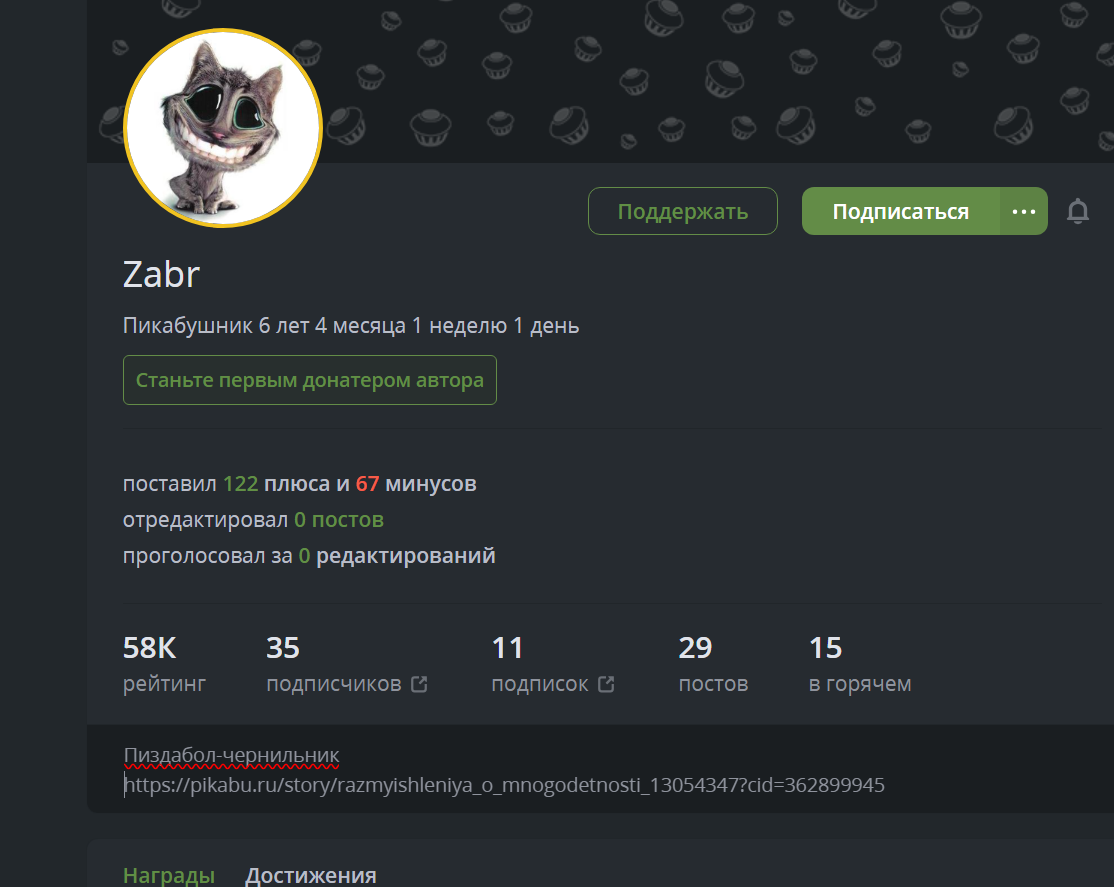
Task: Click the Zabr cat avatar picture
Action: coord(223,129)
